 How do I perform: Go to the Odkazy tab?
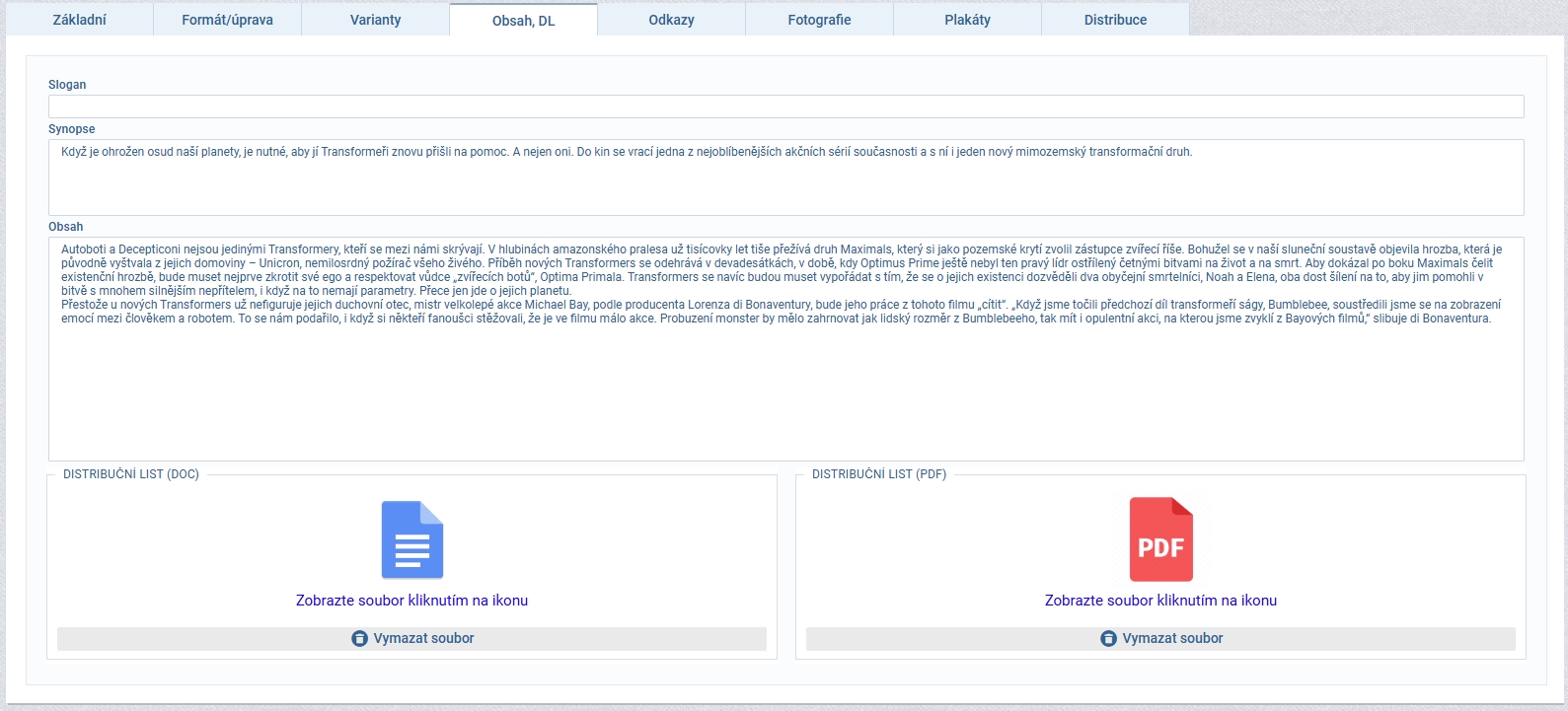tap(671, 20)
